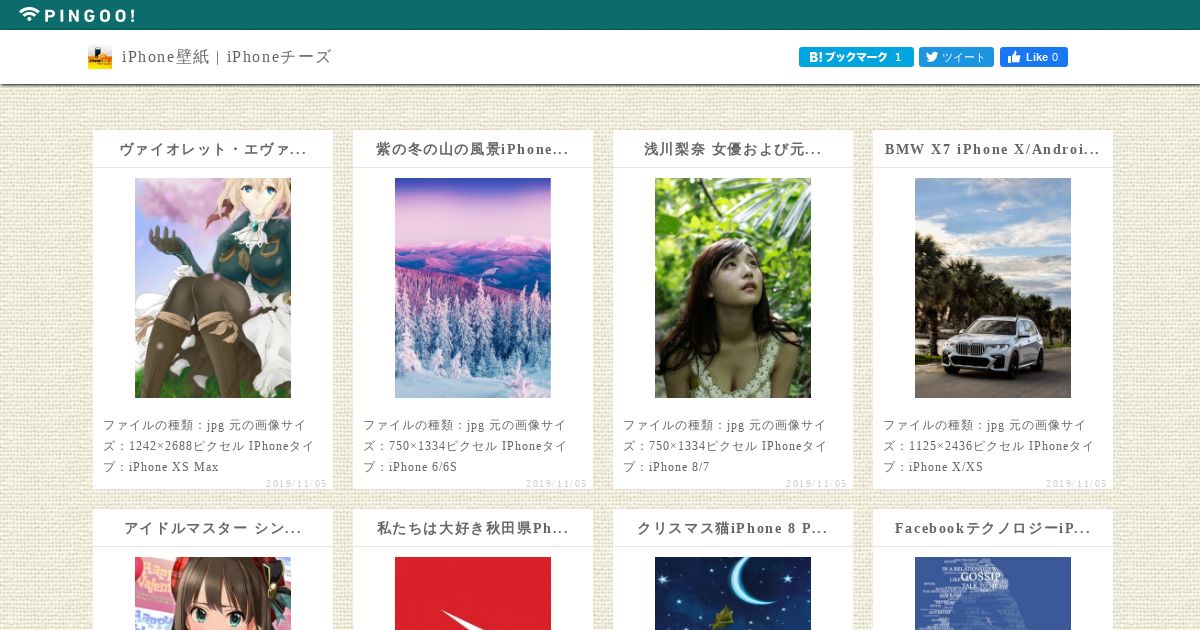Open the BMW X7 iPhone X/Androi... title
Image resolution: width=1200 pixels, height=630 pixels.
pos(993,149)
